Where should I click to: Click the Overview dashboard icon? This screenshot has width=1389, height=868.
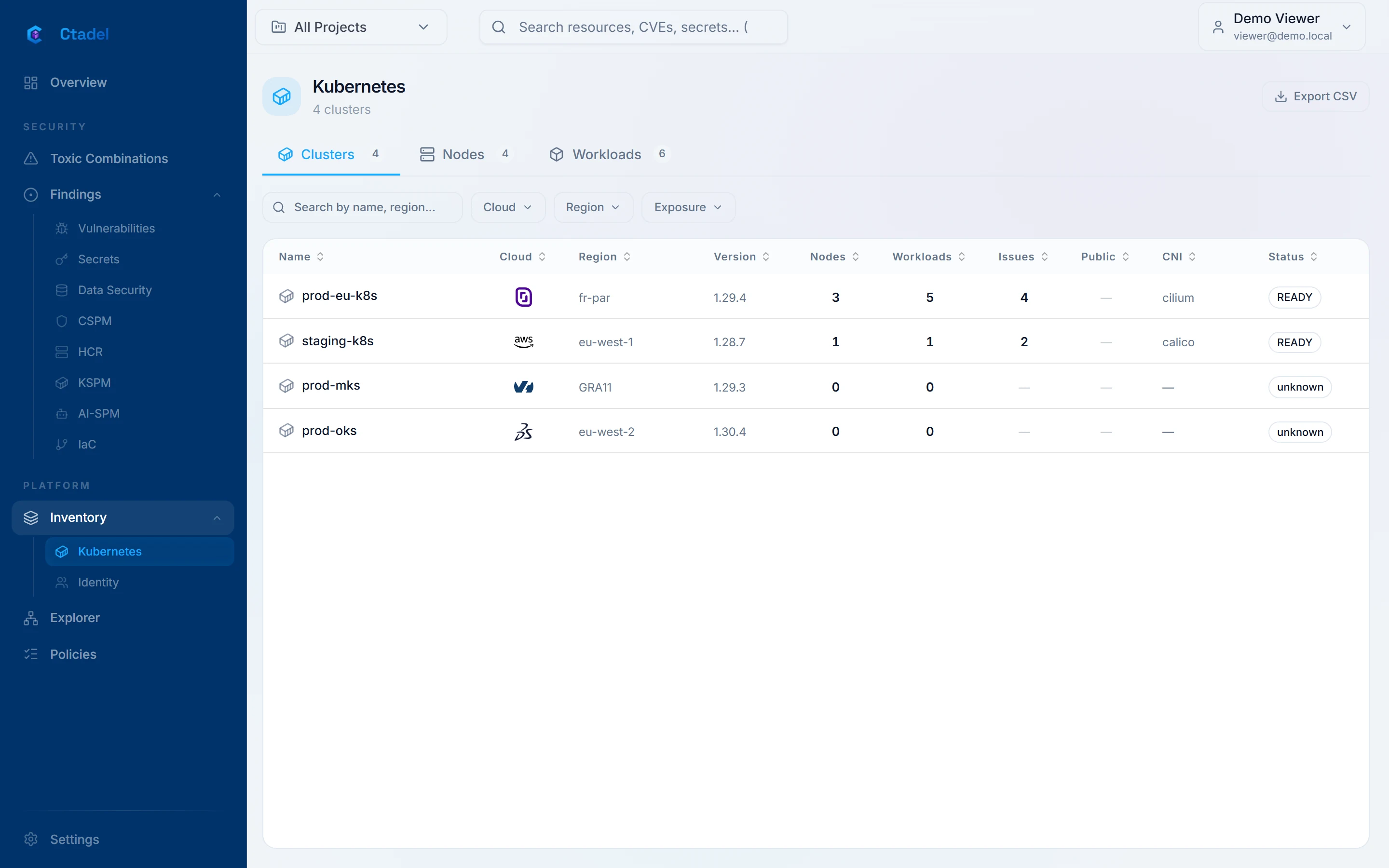[31, 82]
